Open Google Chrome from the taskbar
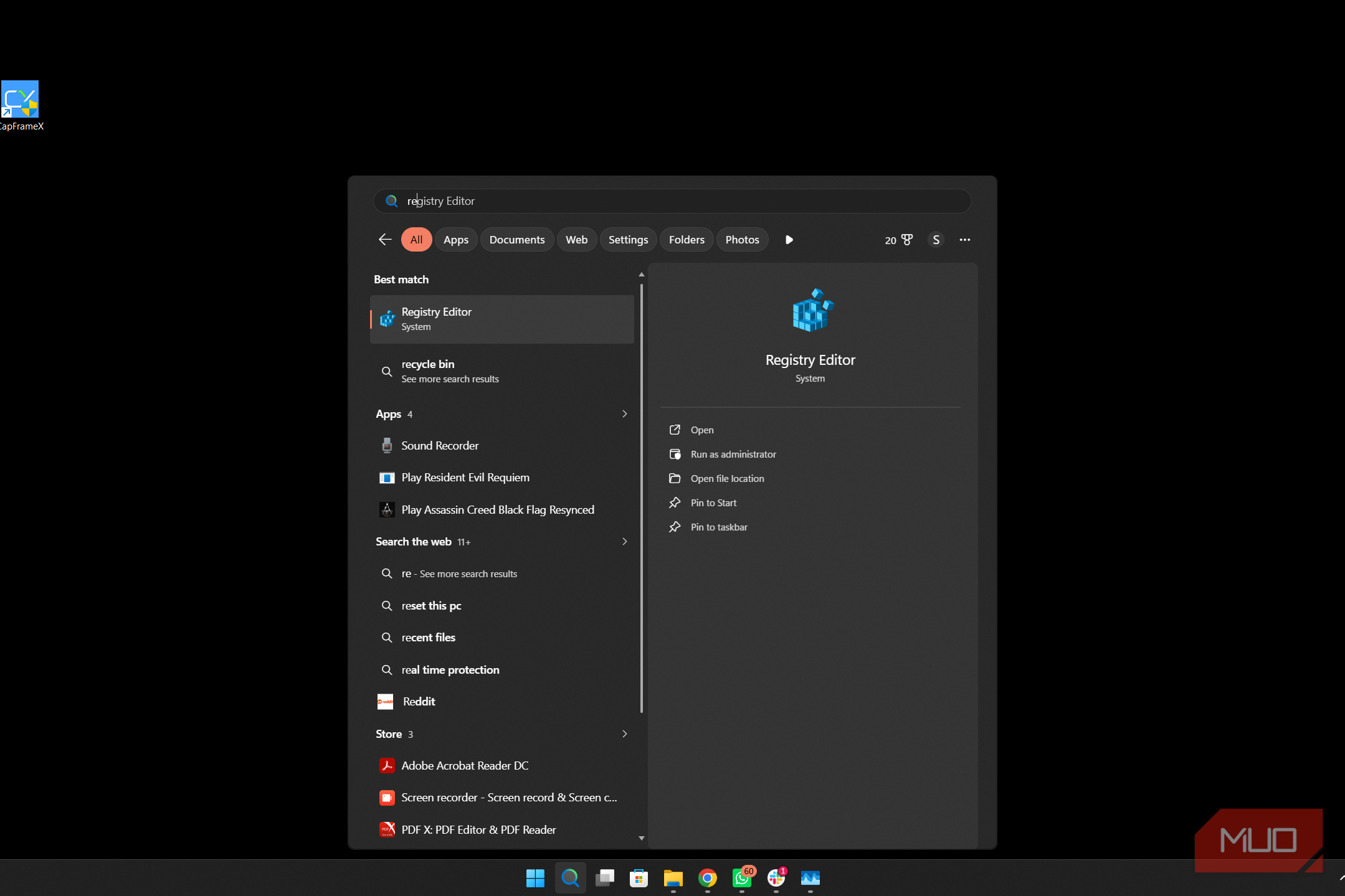Viewport: 1345px width, 896px height. [707, 878]
